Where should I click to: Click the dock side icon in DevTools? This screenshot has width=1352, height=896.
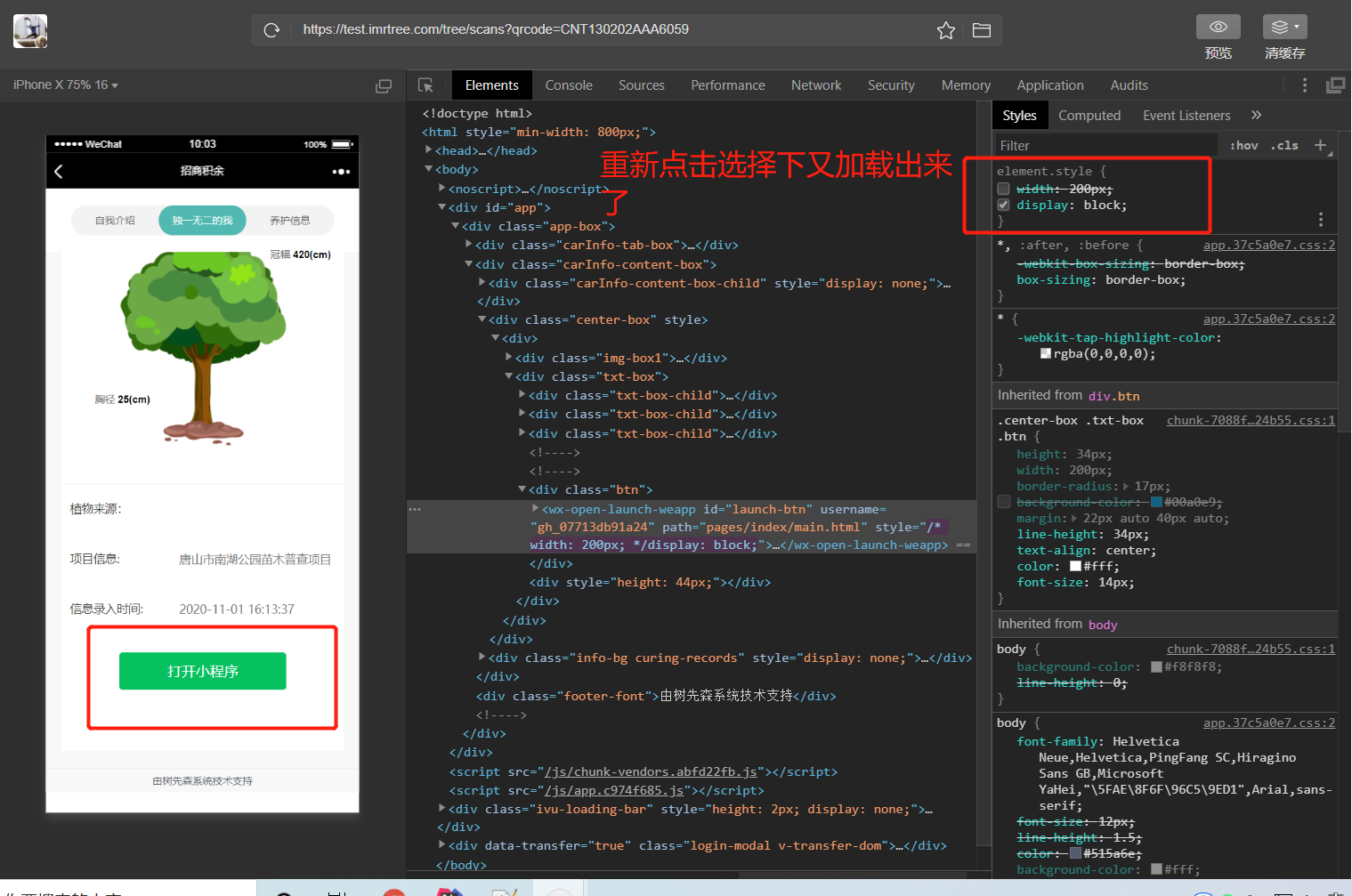[1335, 85]
